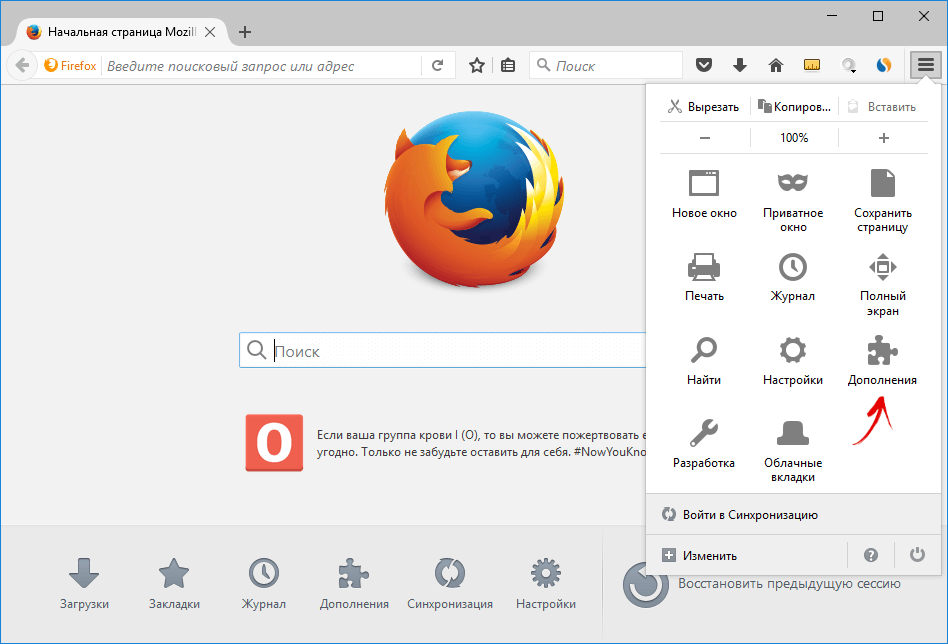Image resolution: width=948 pixels, height=644 pixels.
Task: Click the Firefox logo on the start page
Action: (x=475, y=198)
